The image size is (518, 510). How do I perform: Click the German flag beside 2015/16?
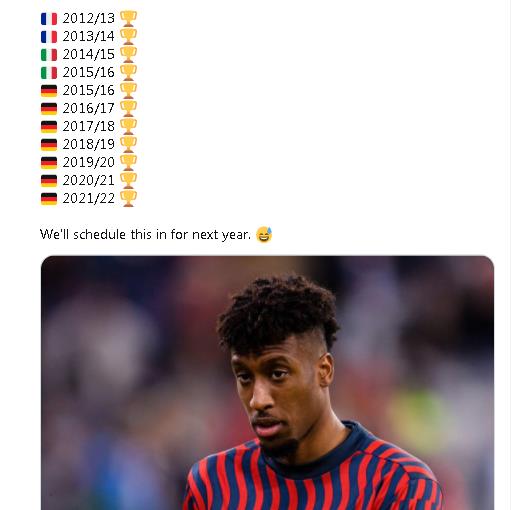pos(49,91)
